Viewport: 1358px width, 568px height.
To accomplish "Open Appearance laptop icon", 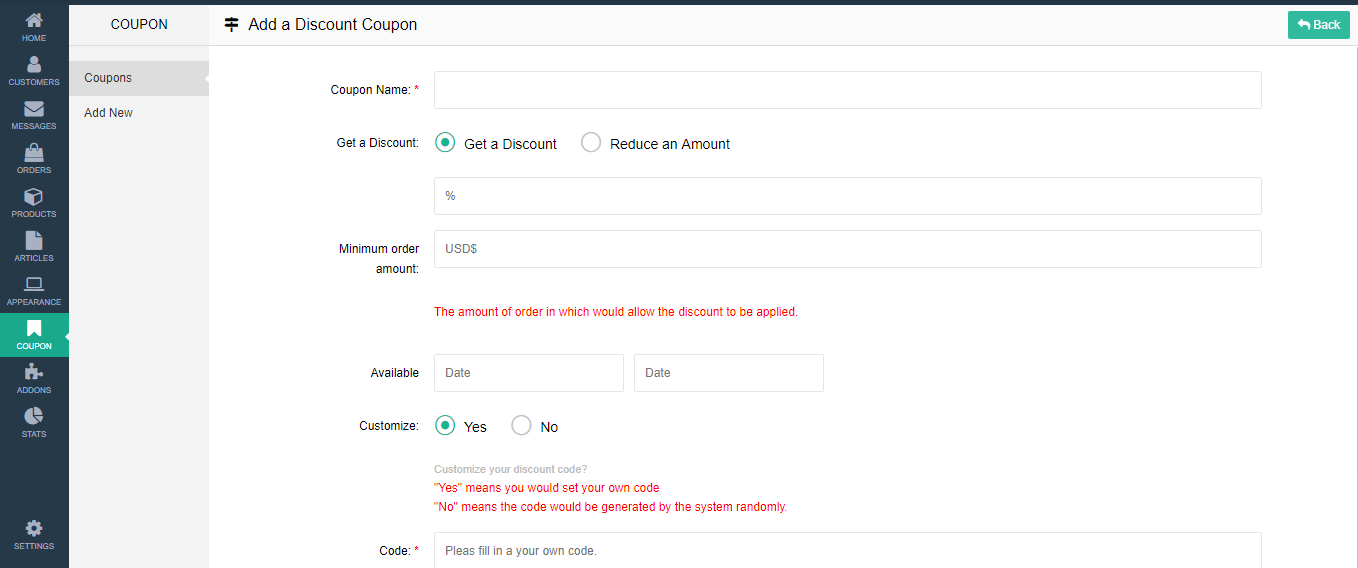I will pos(34,290).
